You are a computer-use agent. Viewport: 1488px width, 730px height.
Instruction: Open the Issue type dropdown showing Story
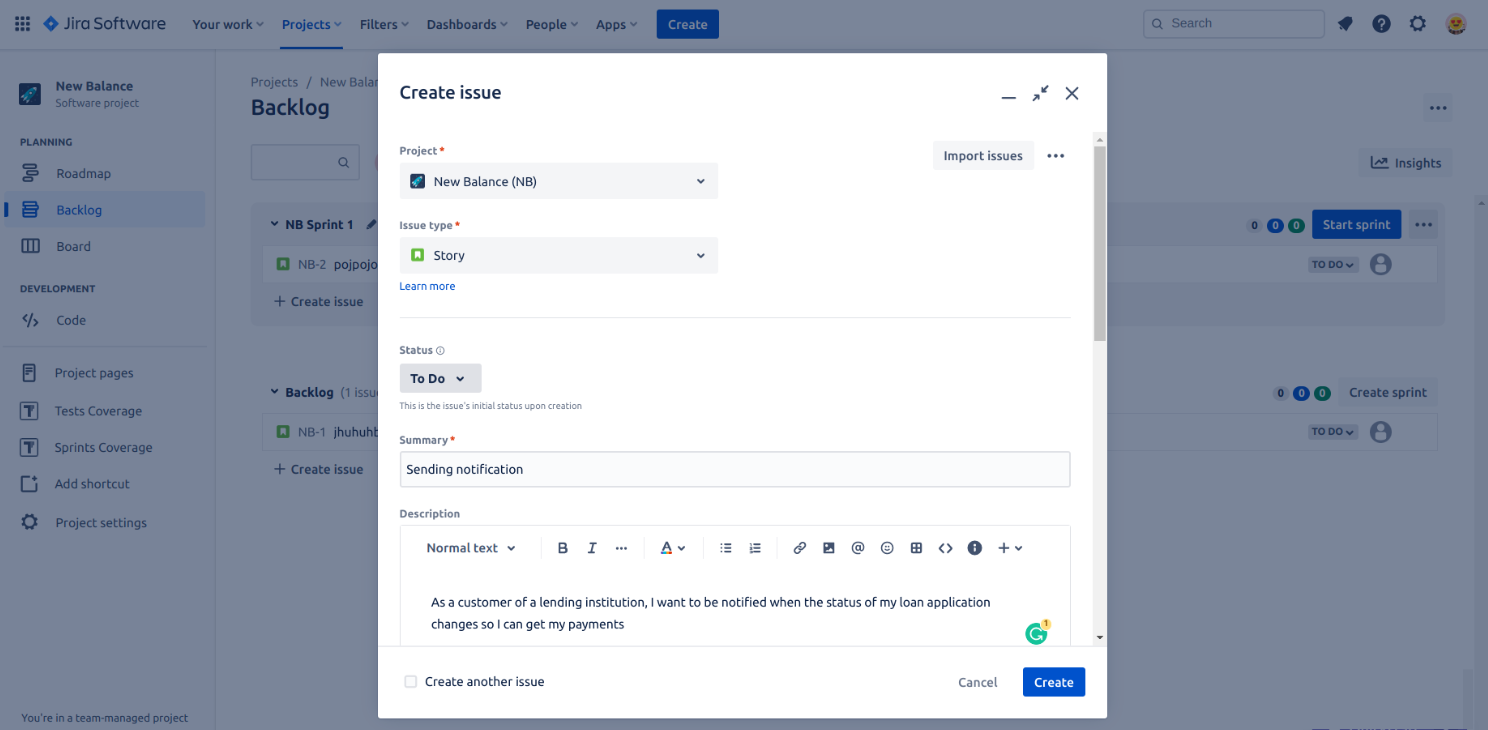click(558, 255)
